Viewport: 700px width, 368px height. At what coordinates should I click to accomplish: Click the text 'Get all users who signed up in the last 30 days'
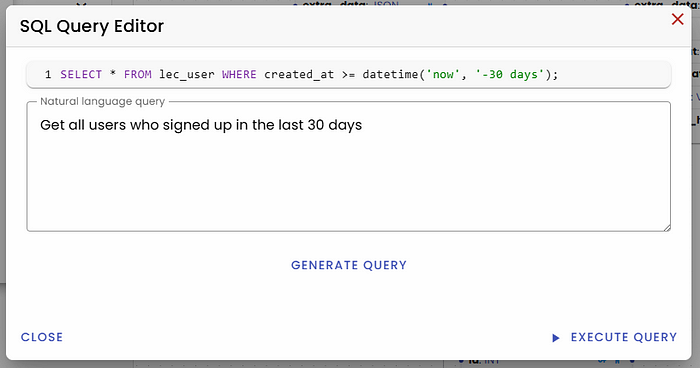pyautogui.click(x=201, y=125)
